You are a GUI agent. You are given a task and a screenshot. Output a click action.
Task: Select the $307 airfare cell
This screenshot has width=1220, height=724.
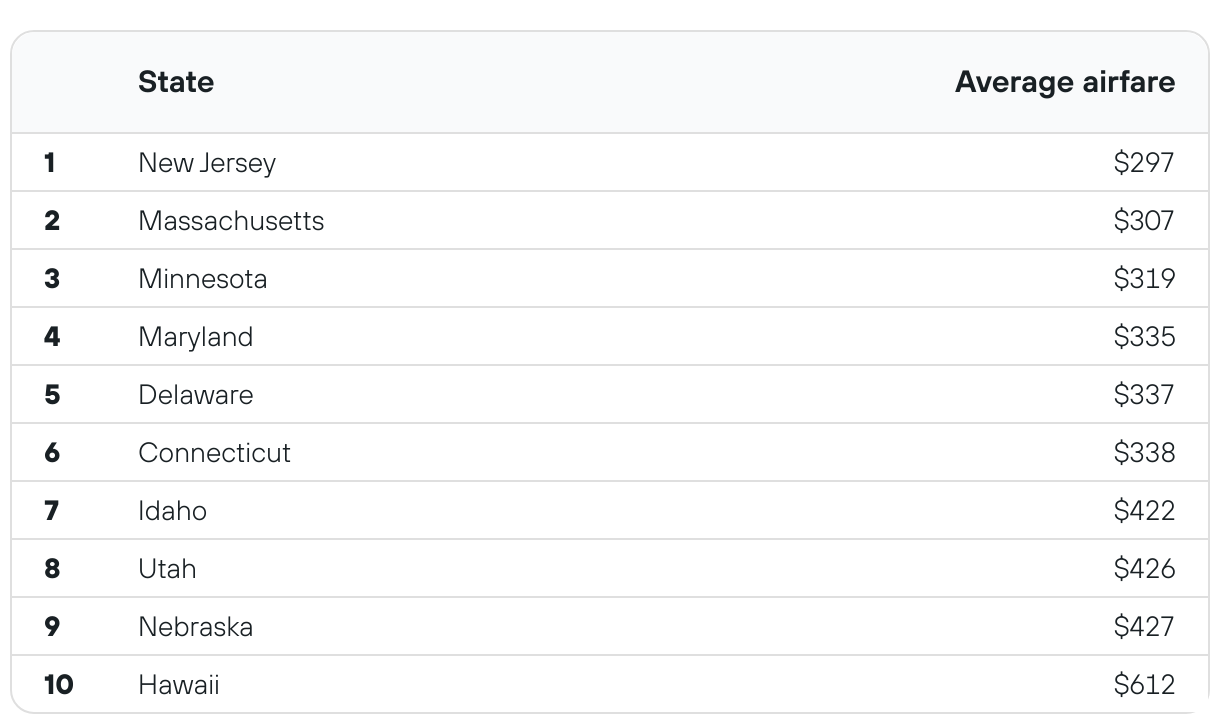(1144, 220)
